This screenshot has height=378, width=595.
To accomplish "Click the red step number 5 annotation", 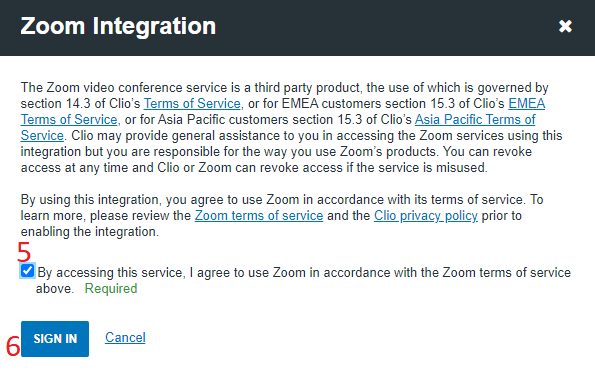I will pyautogui.click(x=24, y=252).
